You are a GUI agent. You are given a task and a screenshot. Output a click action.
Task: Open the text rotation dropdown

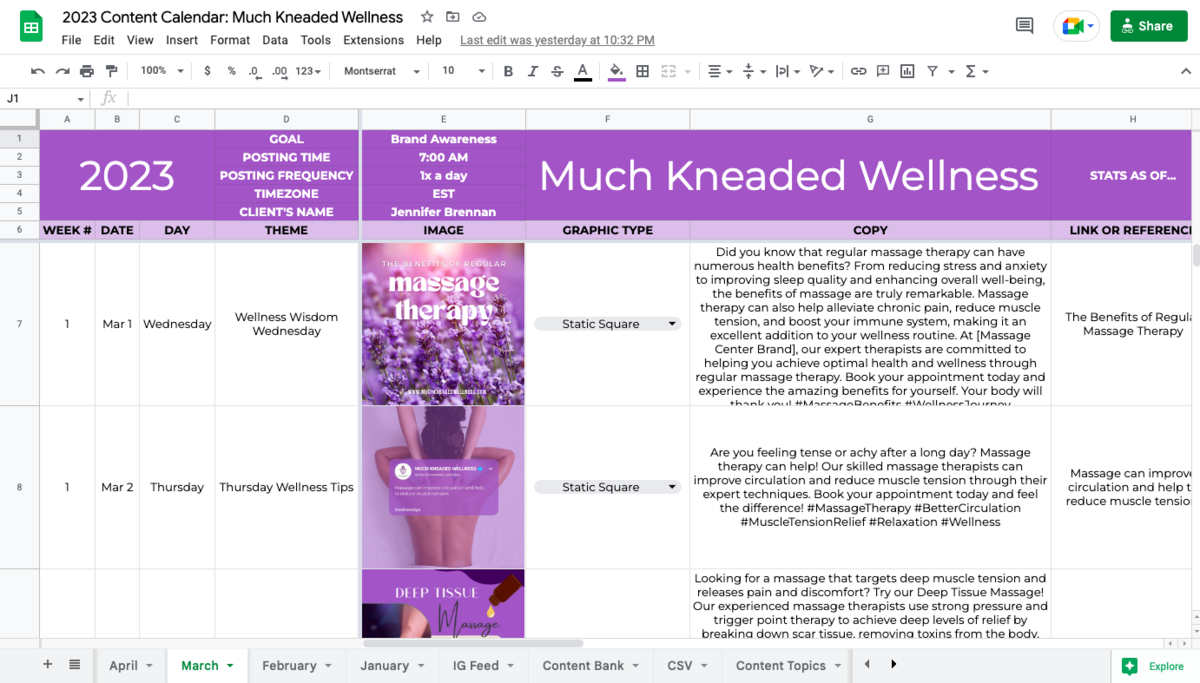click(821, 71)
